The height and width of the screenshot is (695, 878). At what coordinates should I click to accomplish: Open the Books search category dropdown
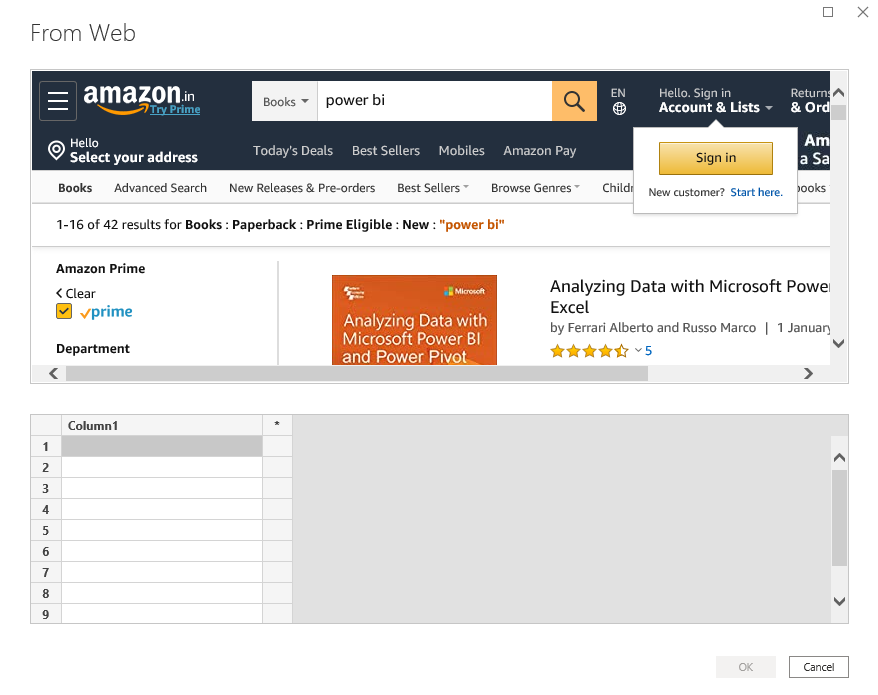[x=285, y=101]
